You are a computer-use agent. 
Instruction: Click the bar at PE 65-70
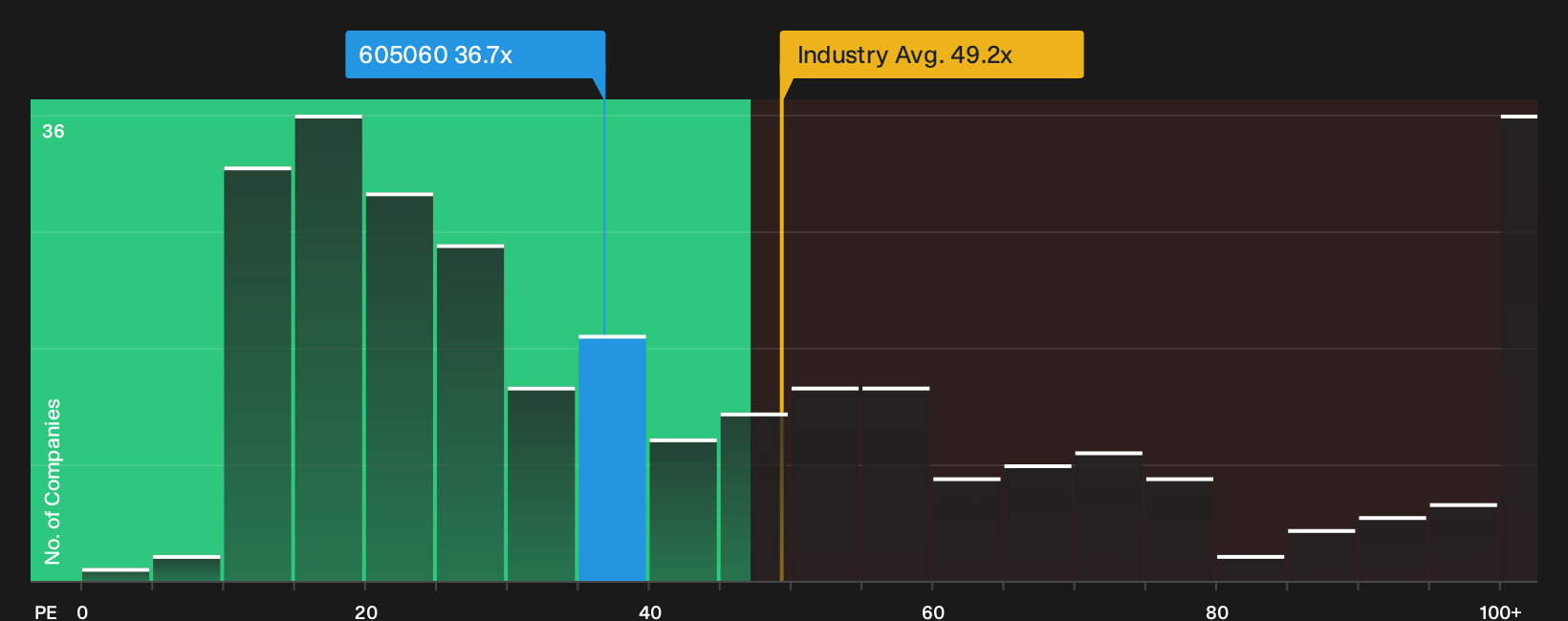point(1037,523)
